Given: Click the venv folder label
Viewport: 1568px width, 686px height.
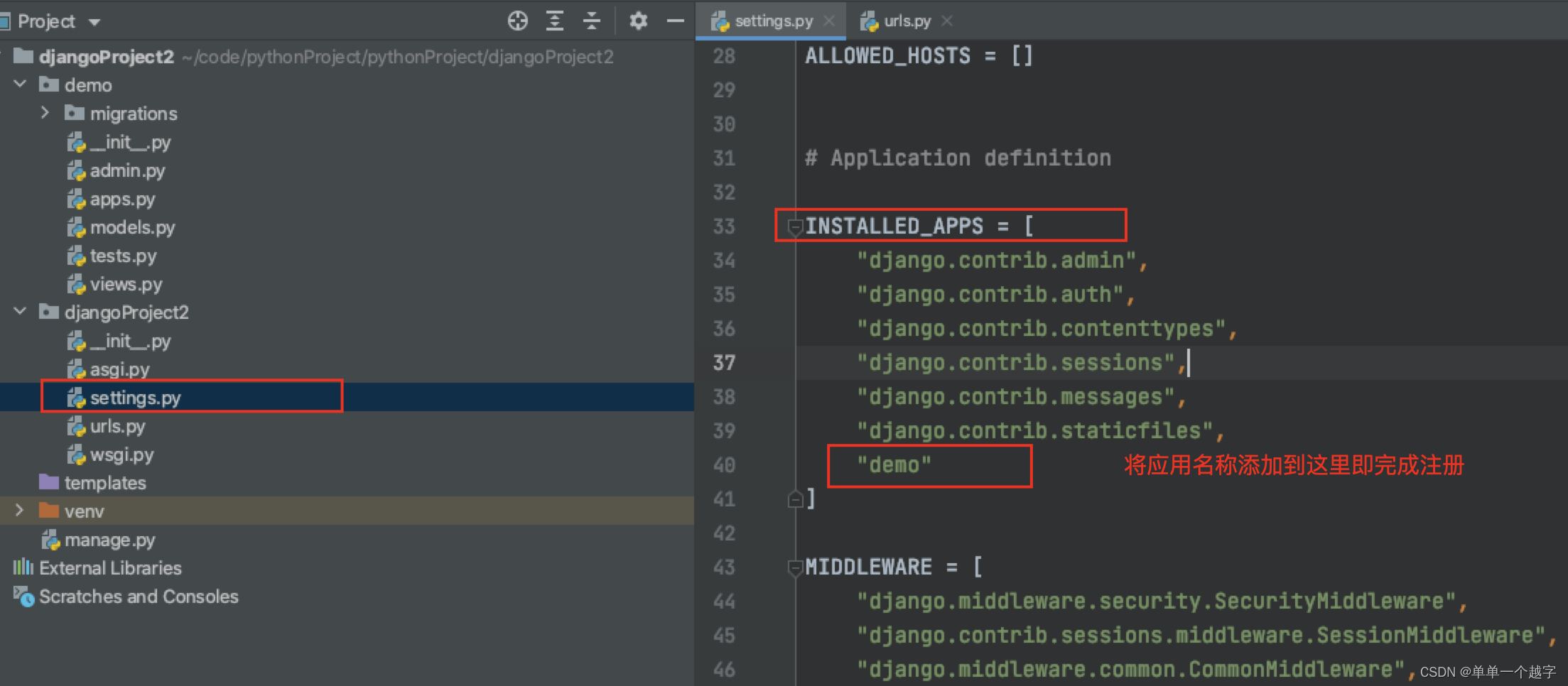Looking at the screenshot, I should tap(84, 511).
